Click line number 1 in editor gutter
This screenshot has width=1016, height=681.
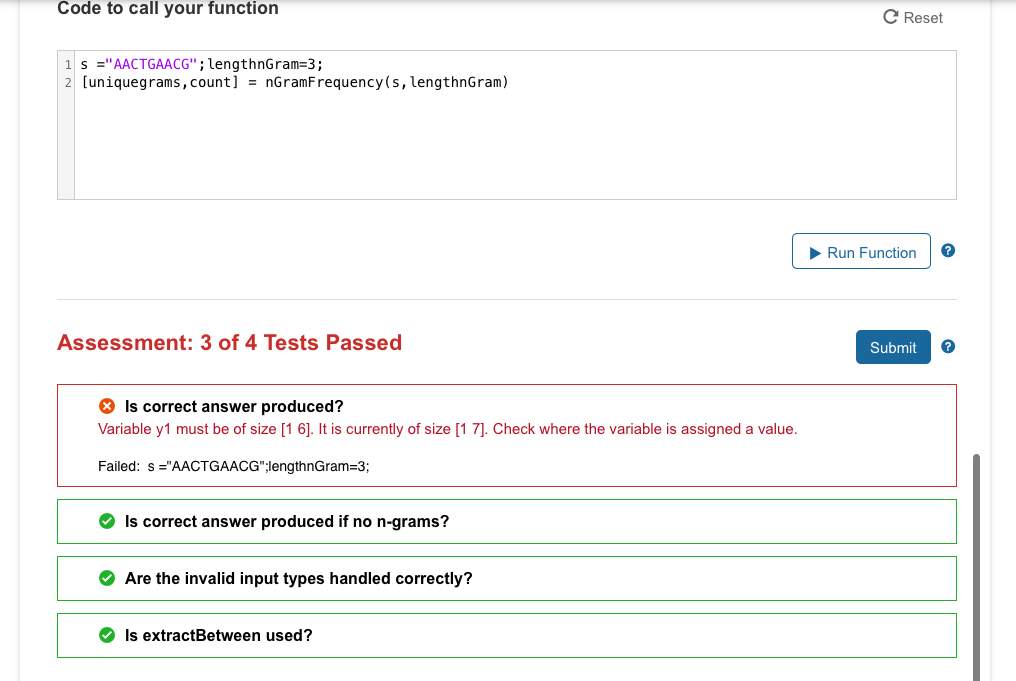(x=67, y=63)
